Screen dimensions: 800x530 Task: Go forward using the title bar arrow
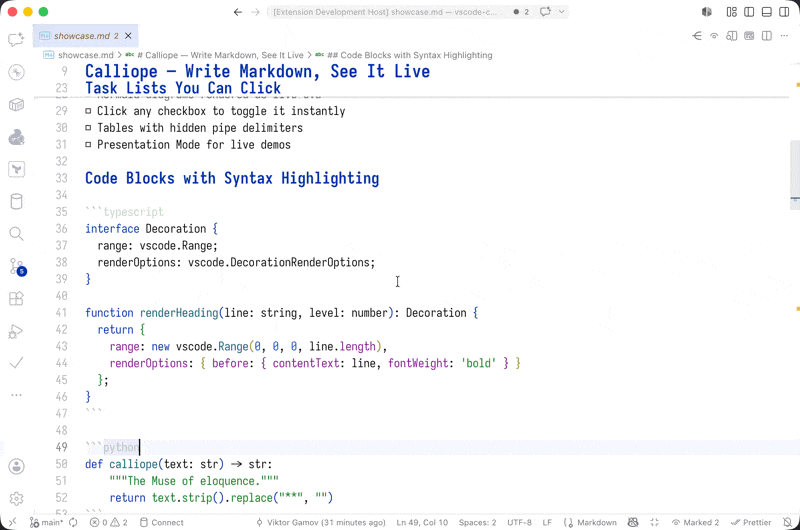[x=255, y=12]
